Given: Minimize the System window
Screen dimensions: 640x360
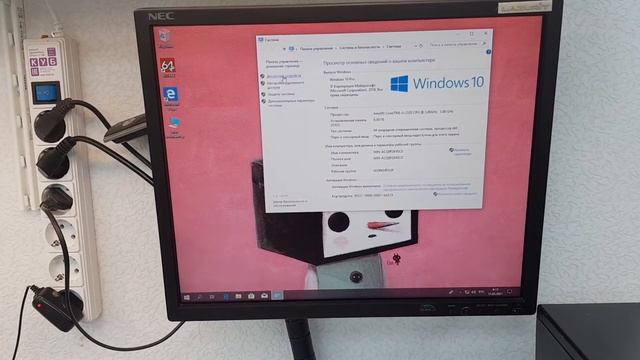Looking at the screenshot, I should pos(458,34).
